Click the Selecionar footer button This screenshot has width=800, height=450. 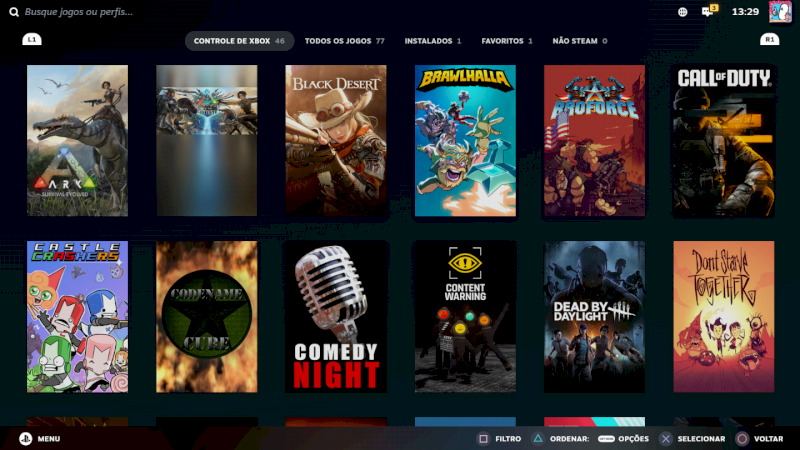click(x=701, y=439)
